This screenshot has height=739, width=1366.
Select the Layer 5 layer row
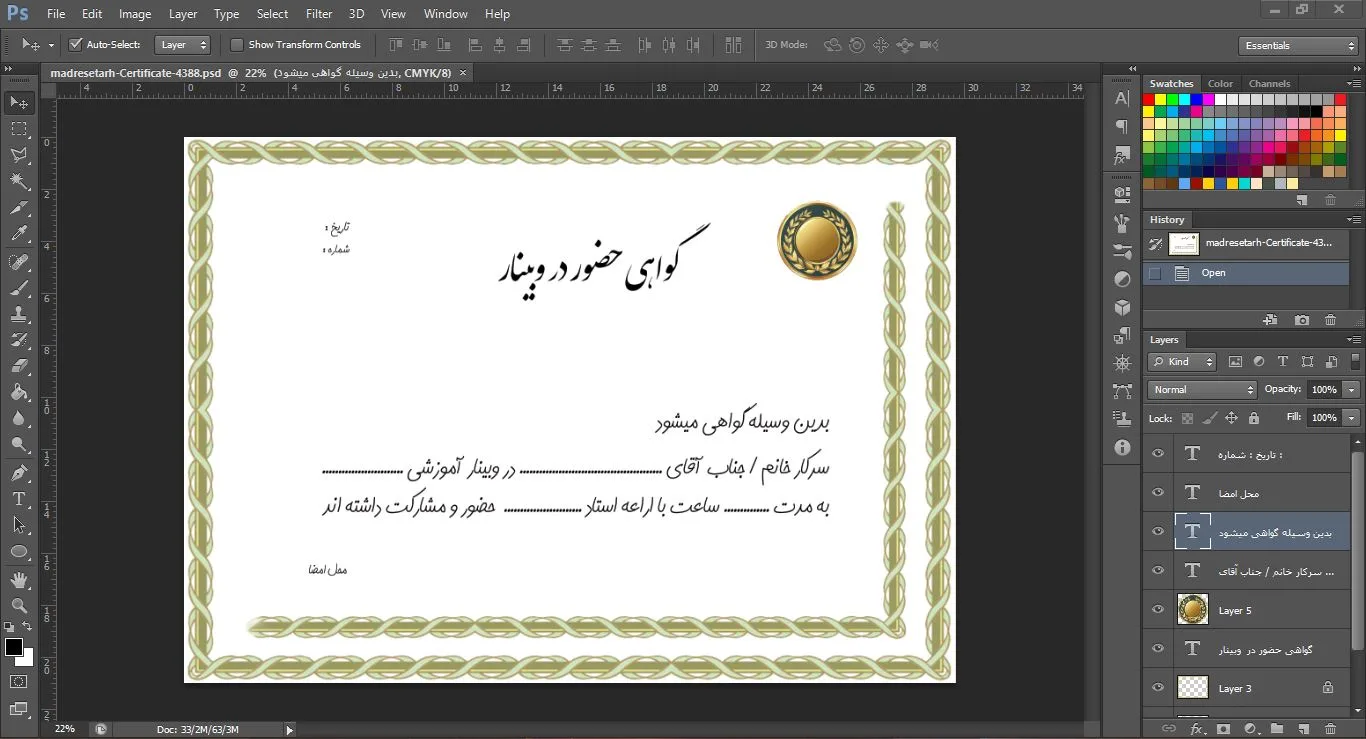tap(1246, 610)
